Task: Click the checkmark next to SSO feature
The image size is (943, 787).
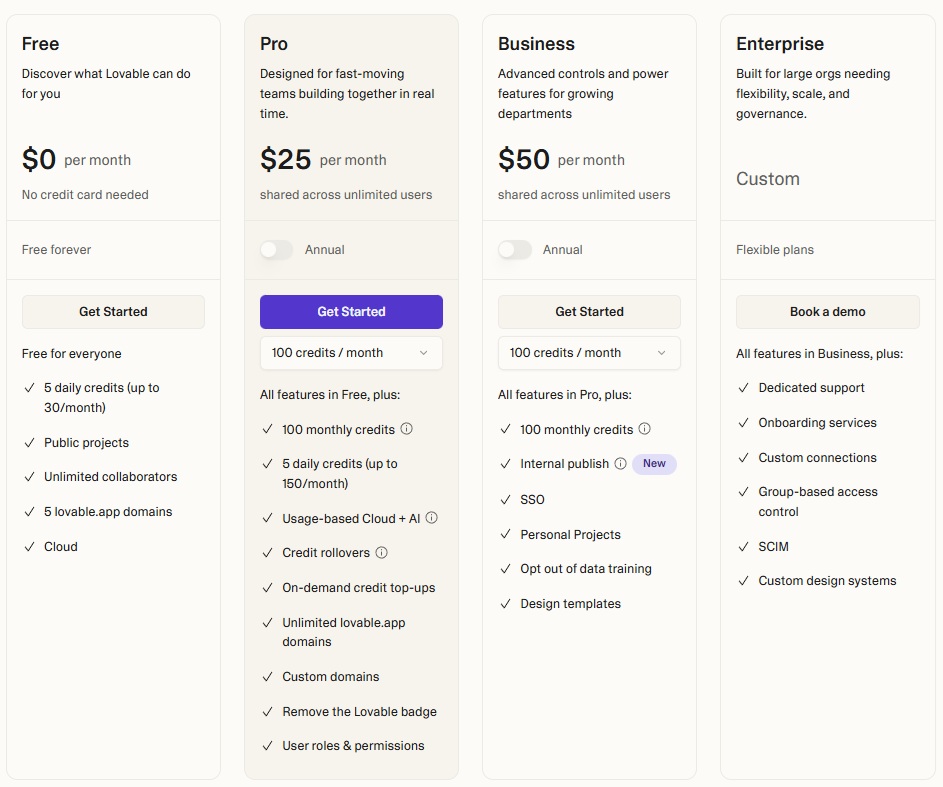Action: (x=505, y=499)
